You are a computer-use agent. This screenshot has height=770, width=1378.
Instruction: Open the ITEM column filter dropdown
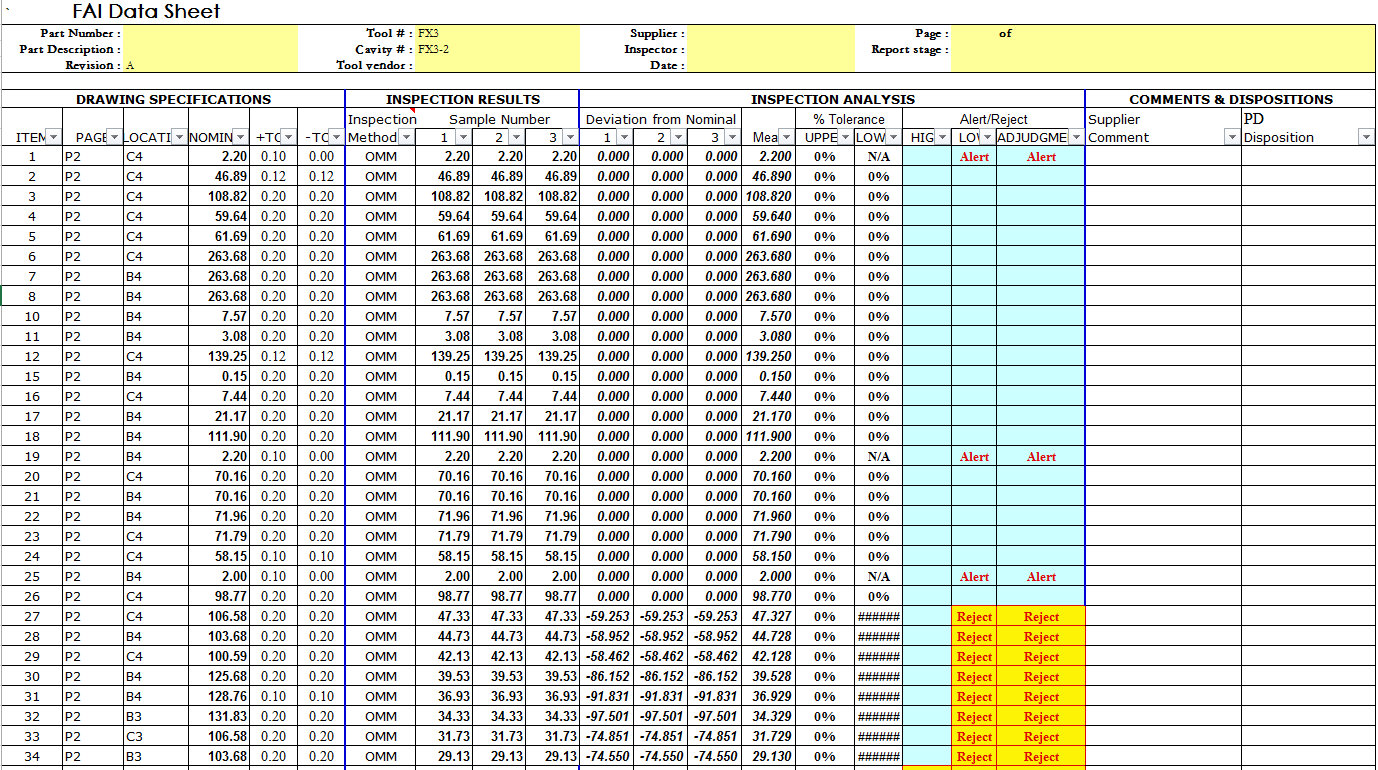[x=53, y=137]
